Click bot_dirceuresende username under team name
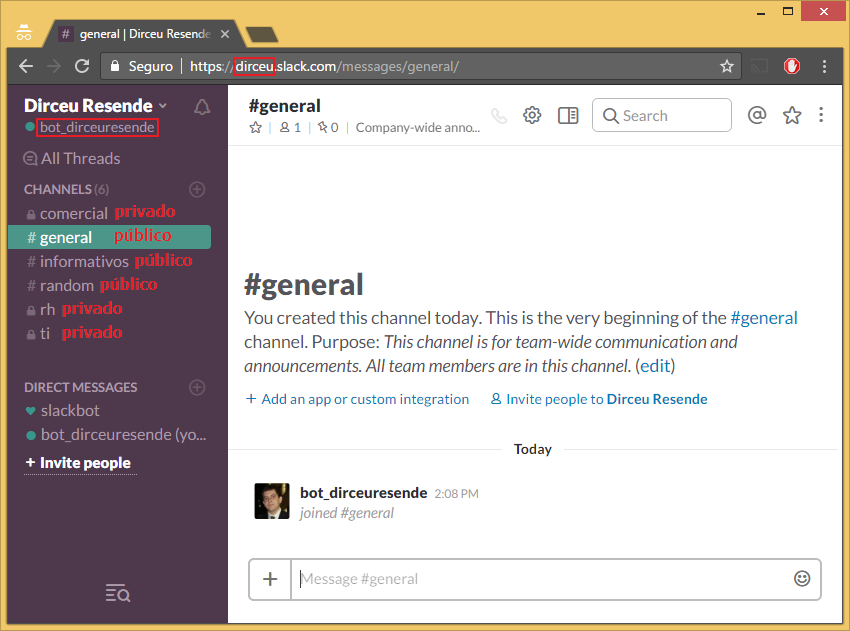Image resolution: width=850 pixels, height=631 pixels. [x=97, y=127]
